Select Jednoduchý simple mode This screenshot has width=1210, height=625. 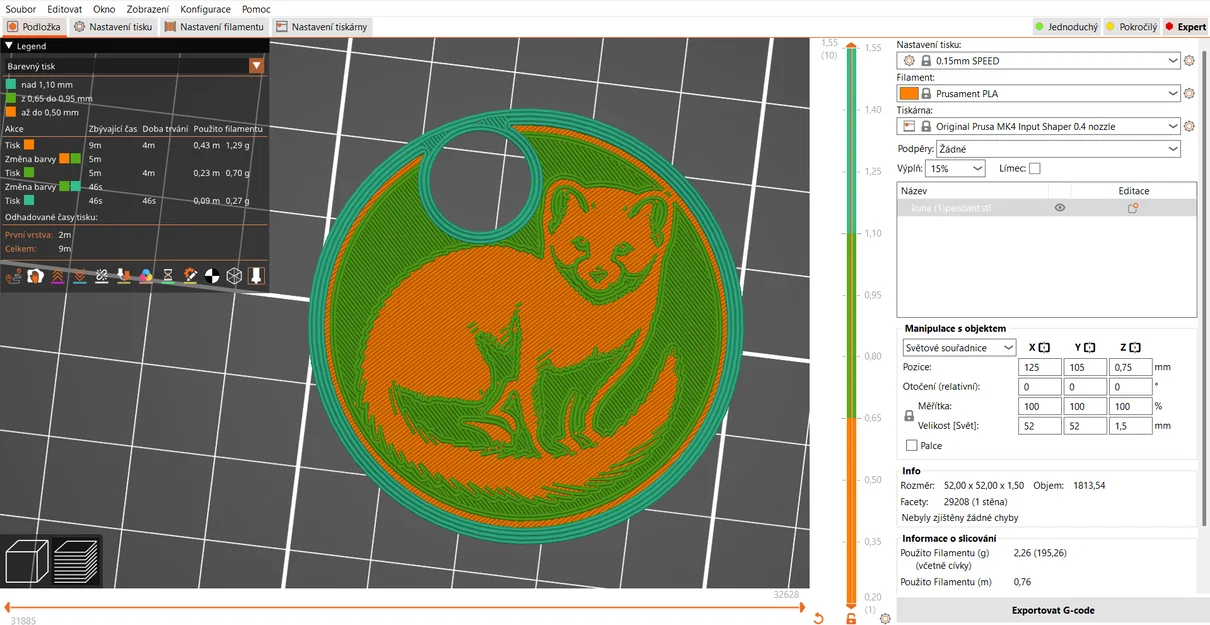[x=1065, y=27]
